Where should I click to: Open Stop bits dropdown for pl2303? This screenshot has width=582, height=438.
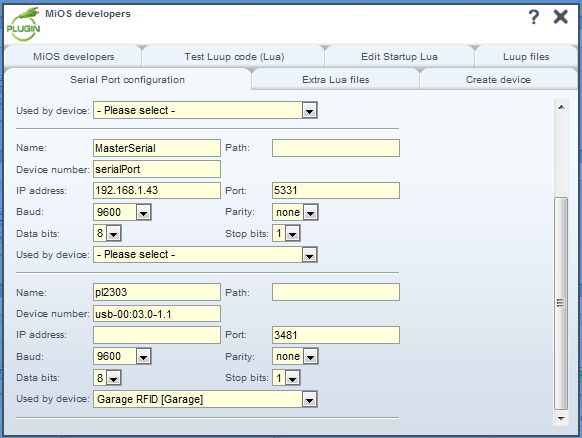point(286,378)
